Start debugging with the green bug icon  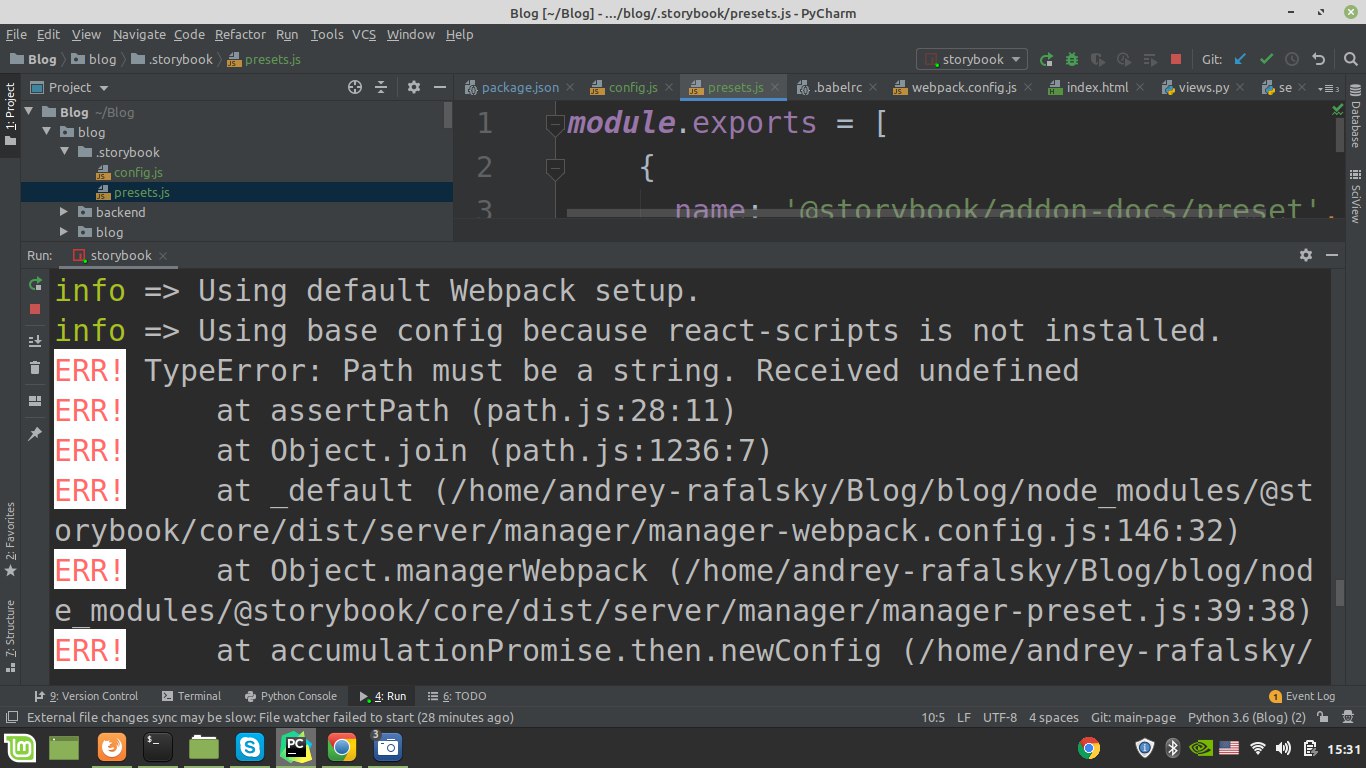click(x=1072, y=59)
